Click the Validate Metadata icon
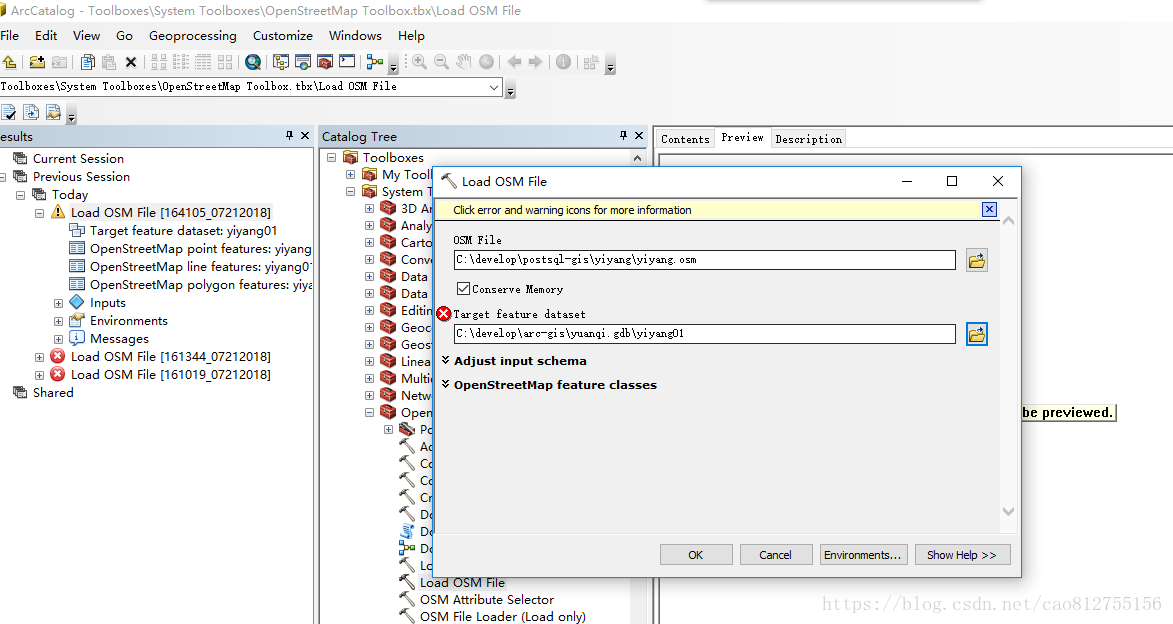Screen dimensions: 1173x624 coord(9,112)
